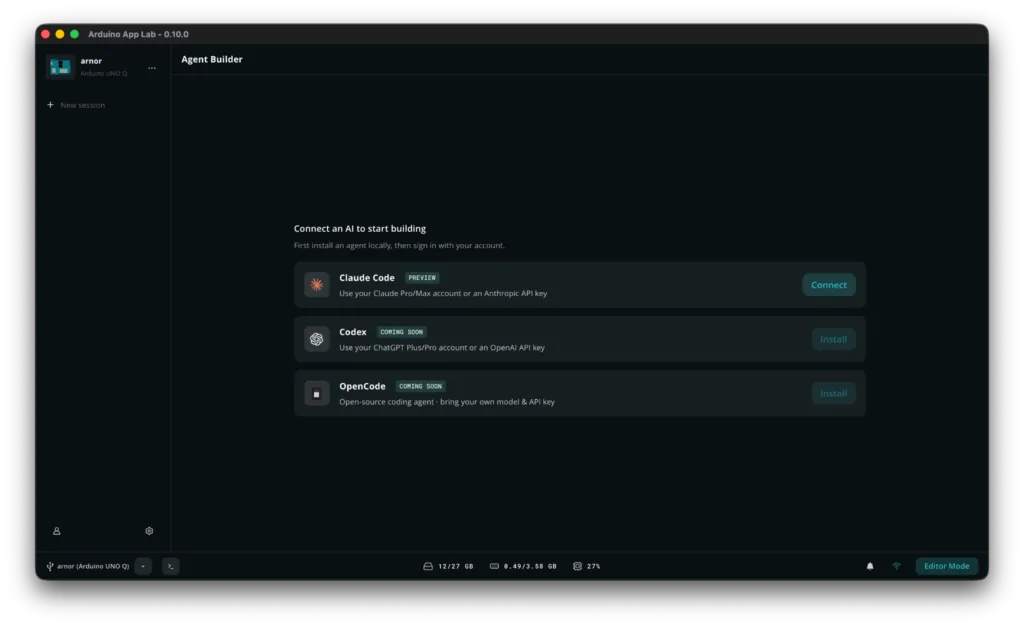
Task: Open notifications bell icon
Action: (x=870, y=566)
